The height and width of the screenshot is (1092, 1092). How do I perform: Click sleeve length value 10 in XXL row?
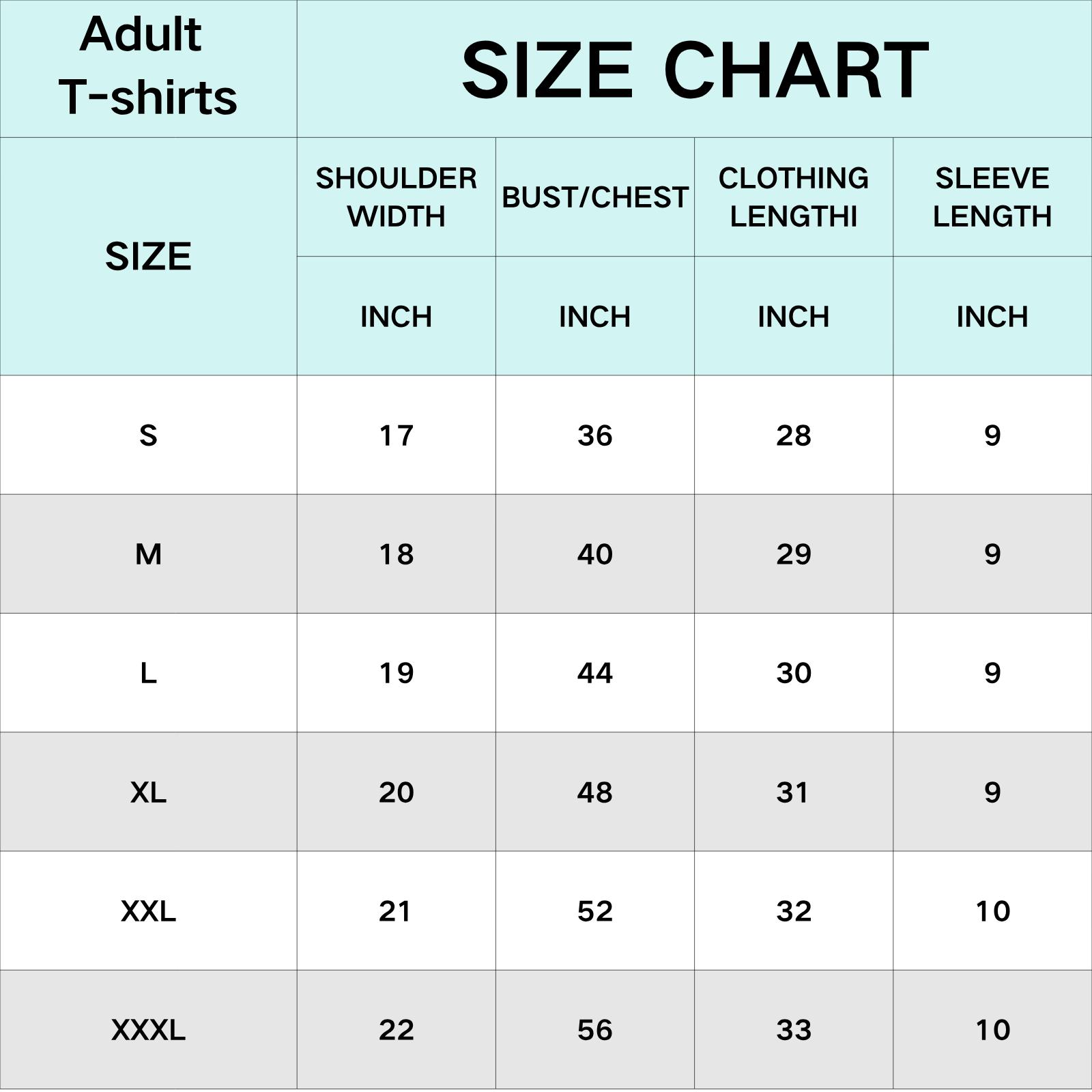pyautogui.click(x=992, y=911)
